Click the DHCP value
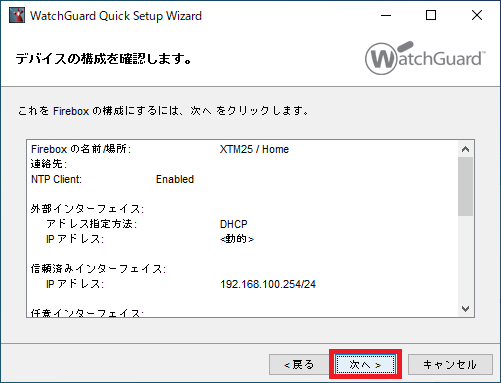 coord(234,224)
